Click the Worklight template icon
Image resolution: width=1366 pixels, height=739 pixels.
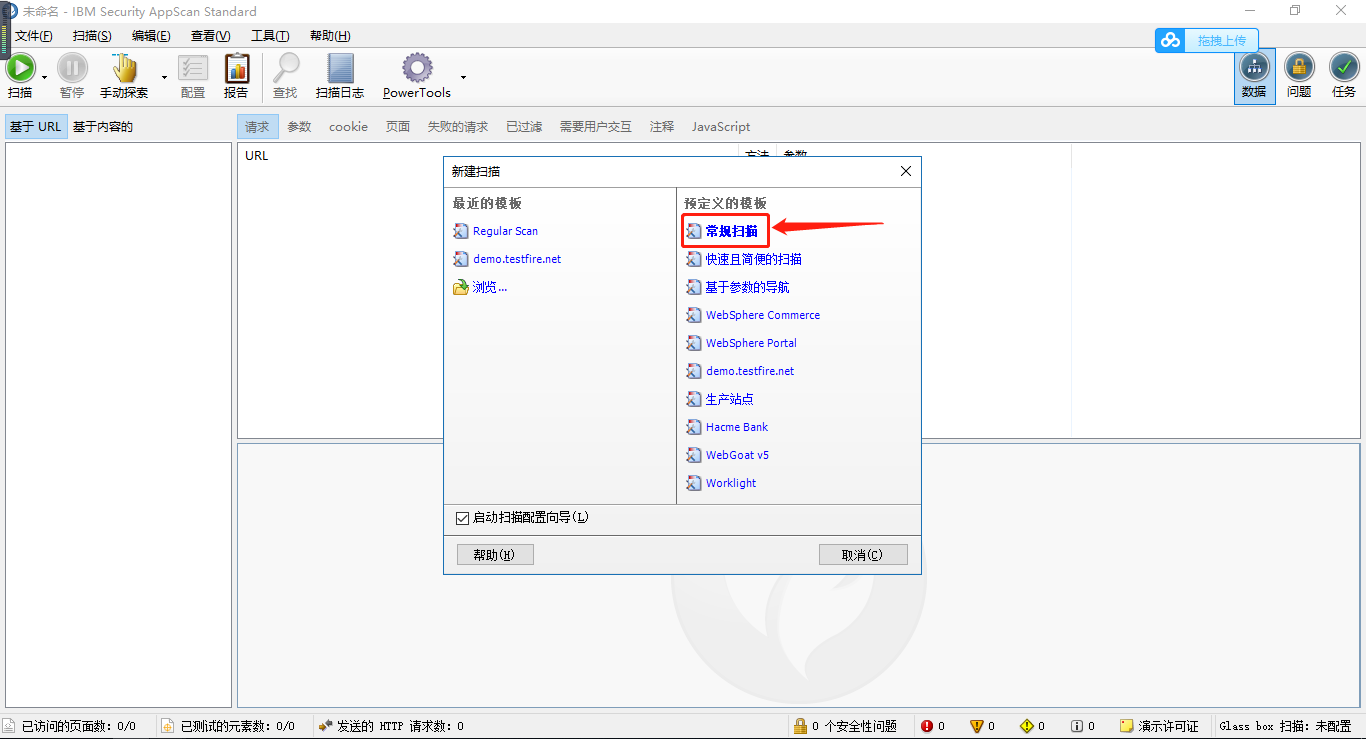694,483
